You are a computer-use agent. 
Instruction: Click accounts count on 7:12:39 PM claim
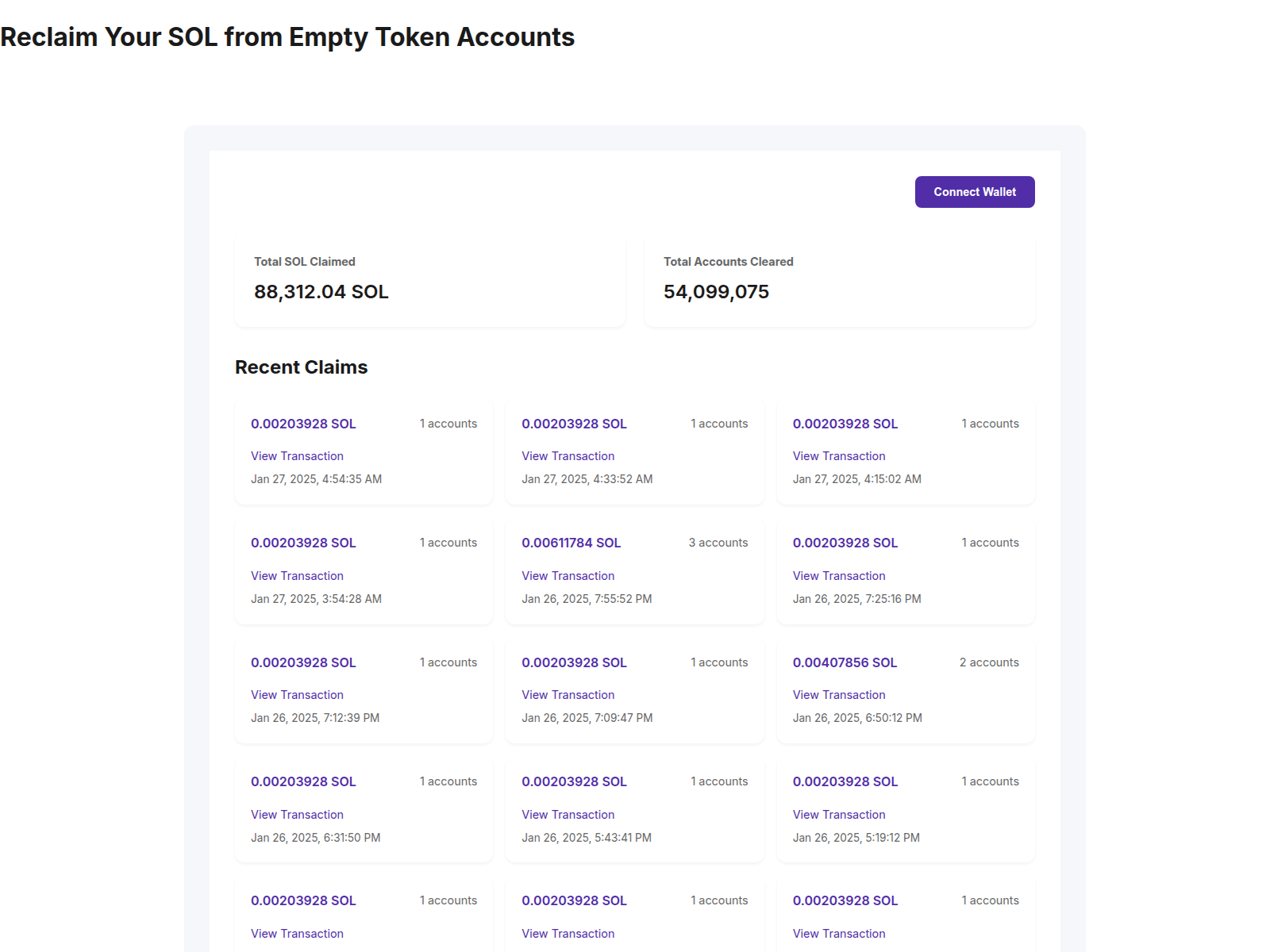click(448, 662)
